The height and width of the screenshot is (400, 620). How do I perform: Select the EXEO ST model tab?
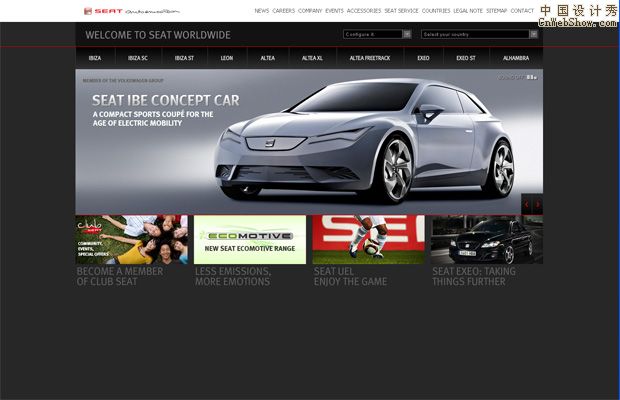point(466,58)
